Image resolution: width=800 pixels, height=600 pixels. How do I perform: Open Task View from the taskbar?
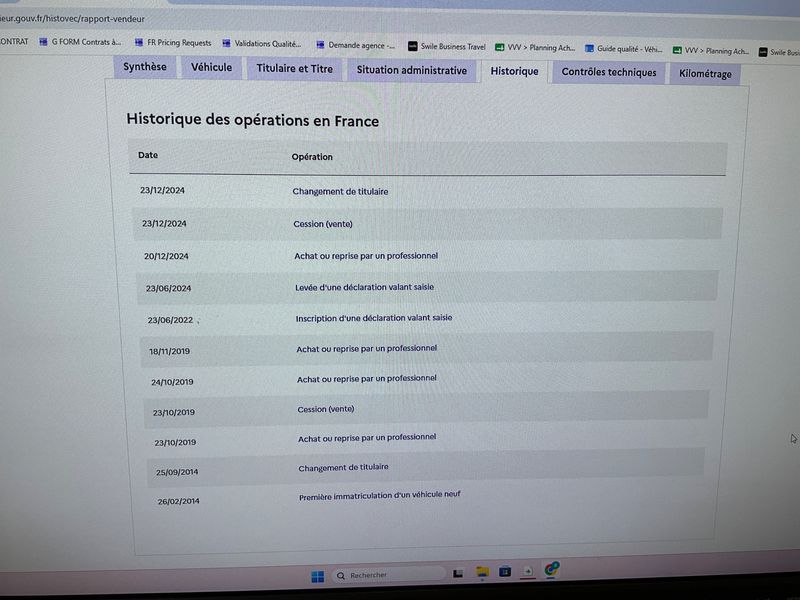pos(458,574)
